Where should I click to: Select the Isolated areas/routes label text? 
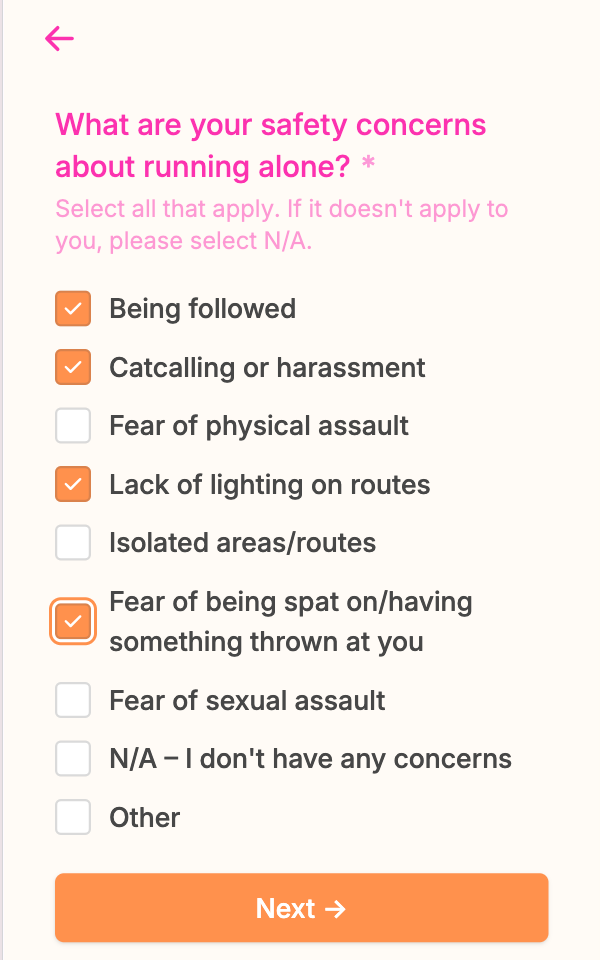242,543
